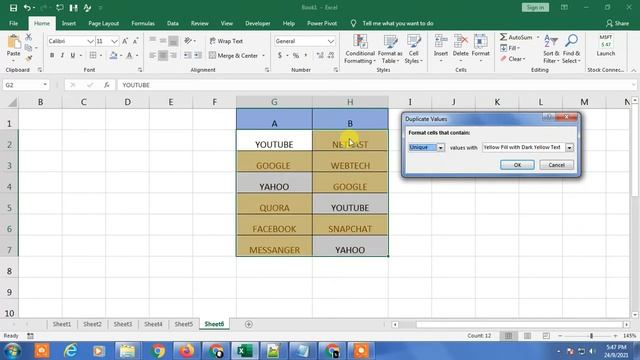
Task: Click the Format Painter brush icon
Action: click(x=28, y=58)
